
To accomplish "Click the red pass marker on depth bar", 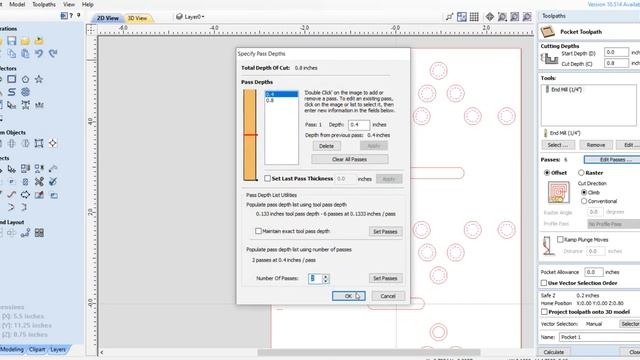I will [250, 135].
